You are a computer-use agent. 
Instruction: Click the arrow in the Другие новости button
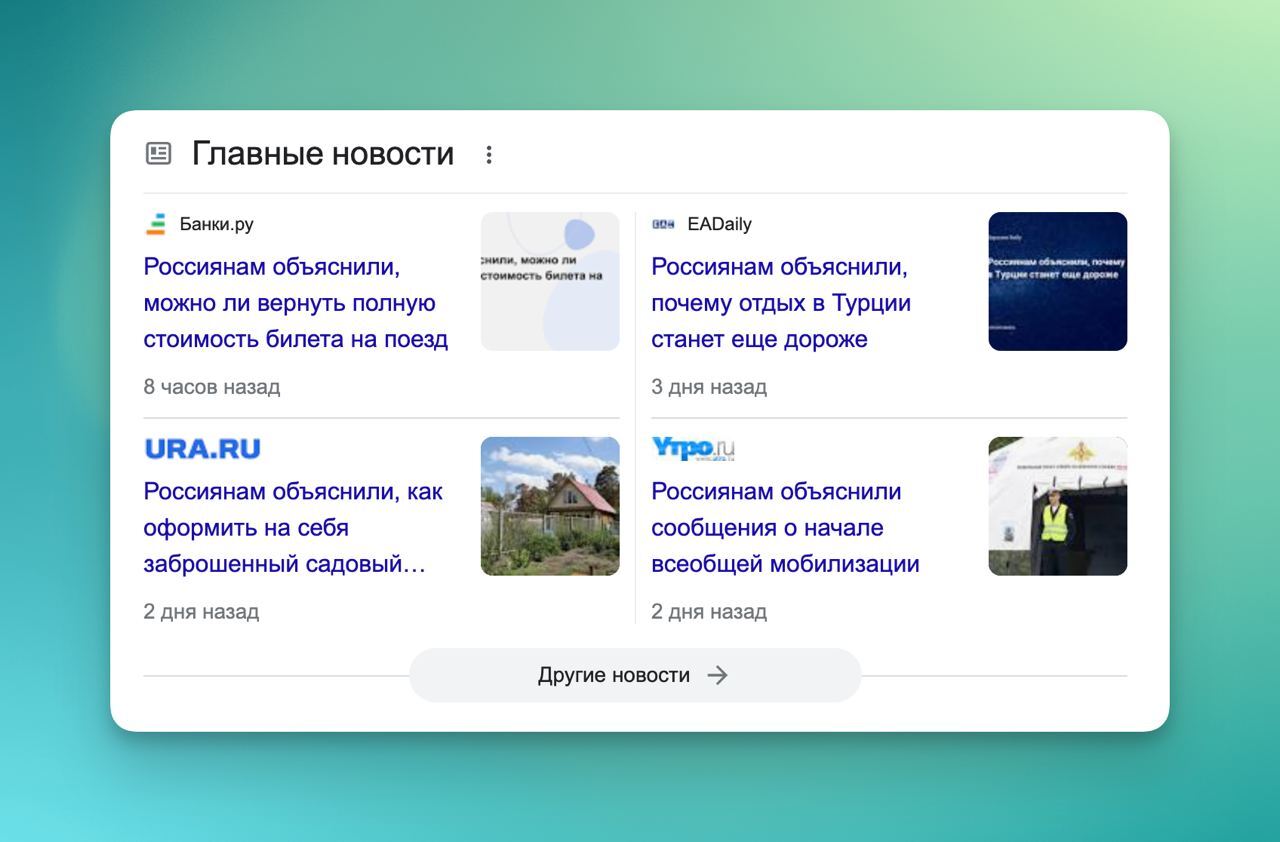tap(717, 675)
